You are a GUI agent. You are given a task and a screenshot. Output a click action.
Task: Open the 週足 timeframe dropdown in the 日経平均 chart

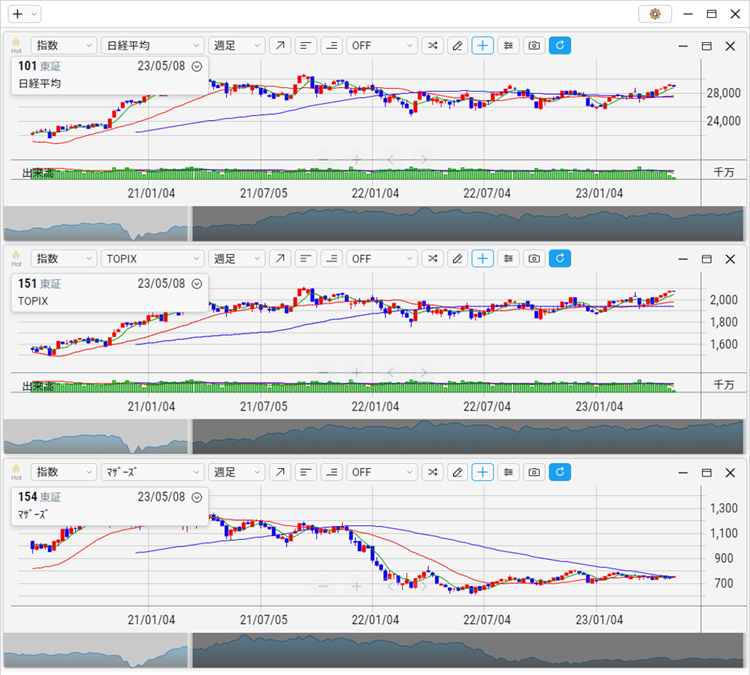238,46
